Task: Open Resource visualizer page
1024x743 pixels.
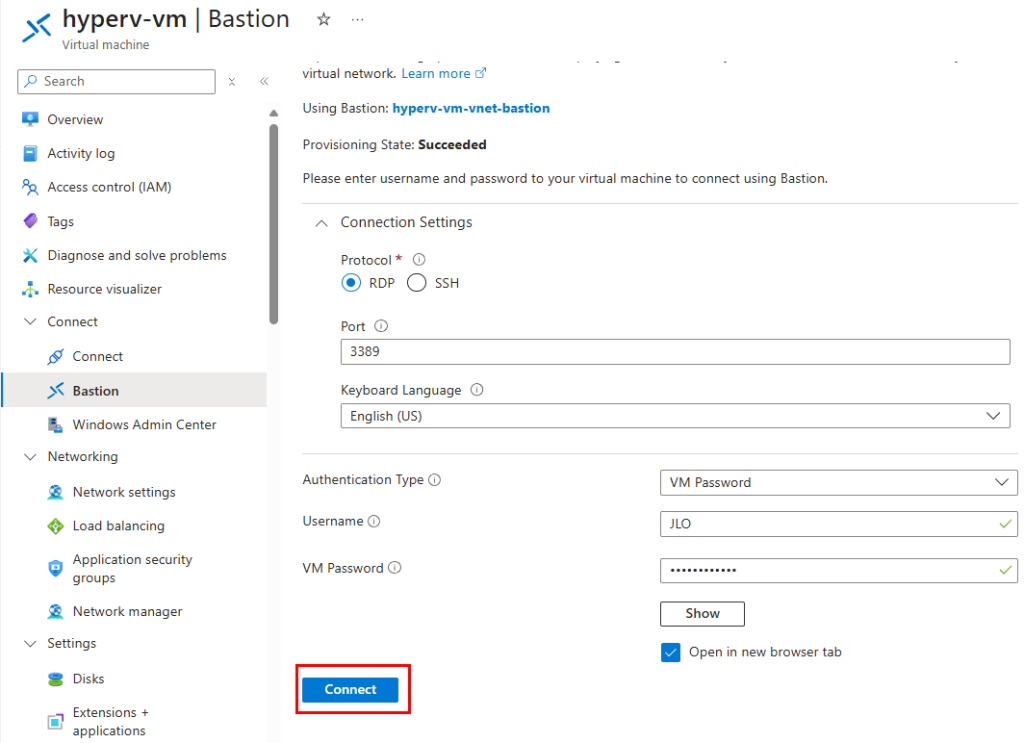Action: pyautogui.click(x=104, y=289)
